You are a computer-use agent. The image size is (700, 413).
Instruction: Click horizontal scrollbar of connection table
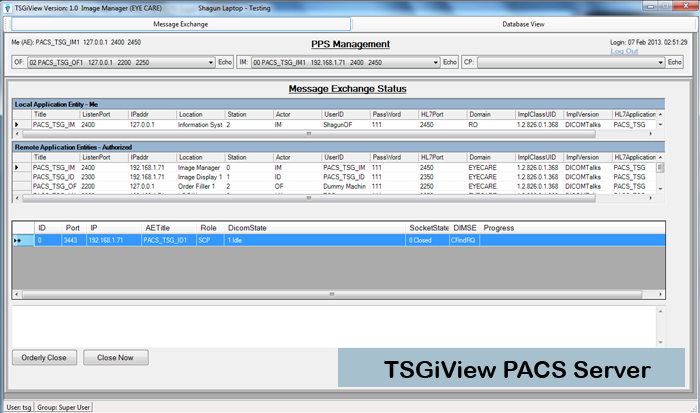(332, 294)
